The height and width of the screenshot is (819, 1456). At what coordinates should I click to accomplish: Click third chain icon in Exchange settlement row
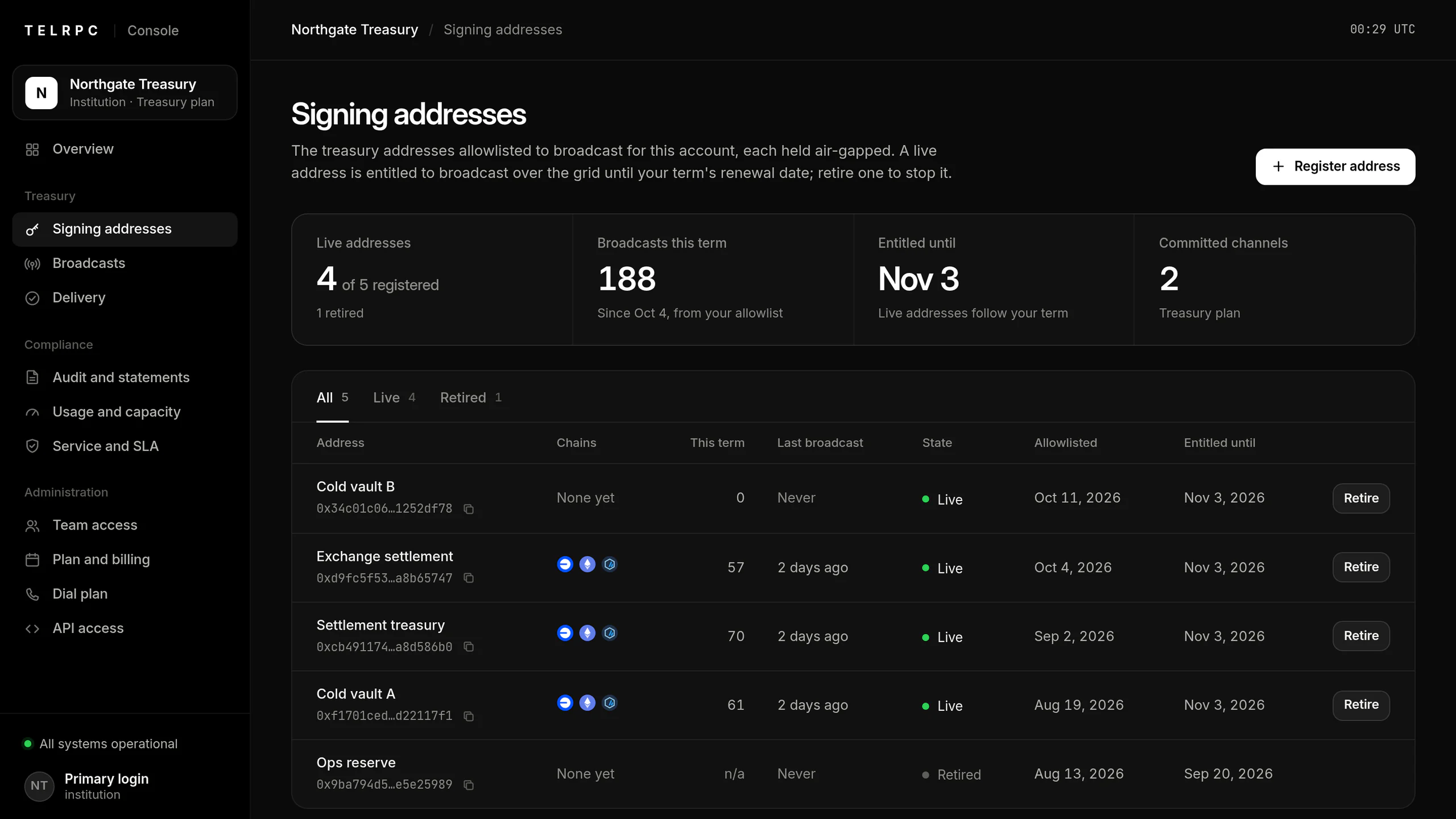coord(610,564)
